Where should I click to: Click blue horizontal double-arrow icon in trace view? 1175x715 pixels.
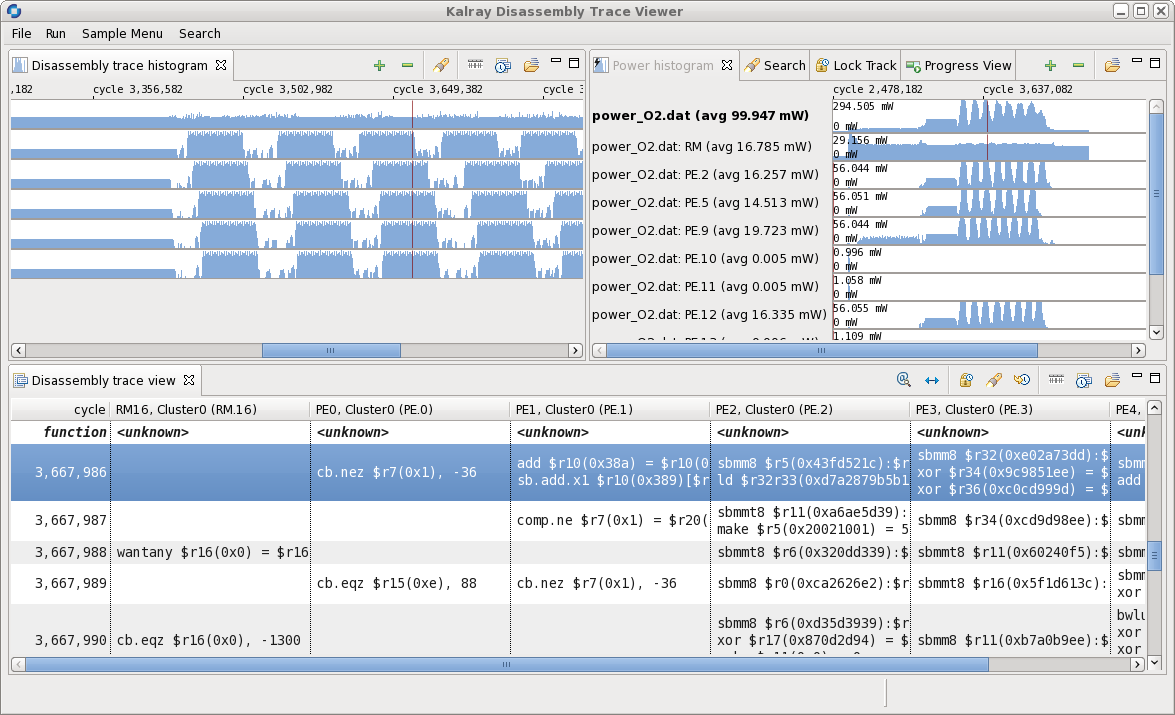pos(932,380)
